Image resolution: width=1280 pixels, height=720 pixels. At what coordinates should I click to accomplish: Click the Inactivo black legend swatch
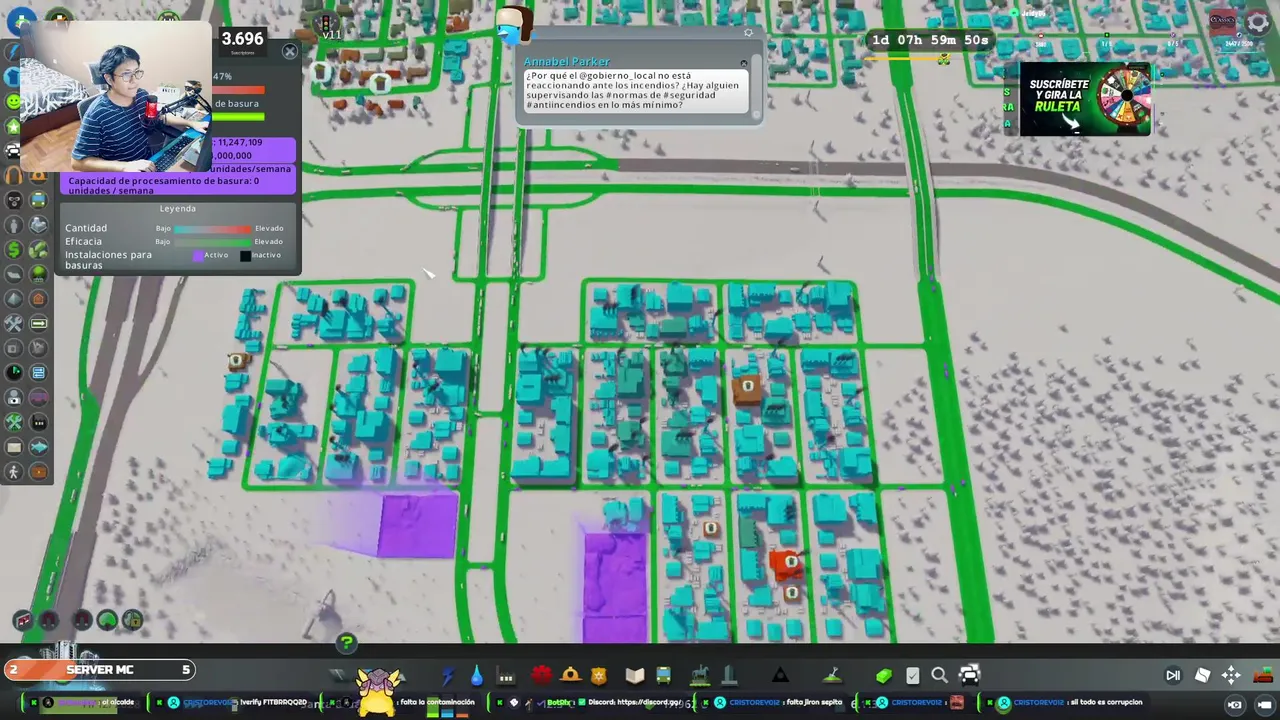(x=245, y=256)
